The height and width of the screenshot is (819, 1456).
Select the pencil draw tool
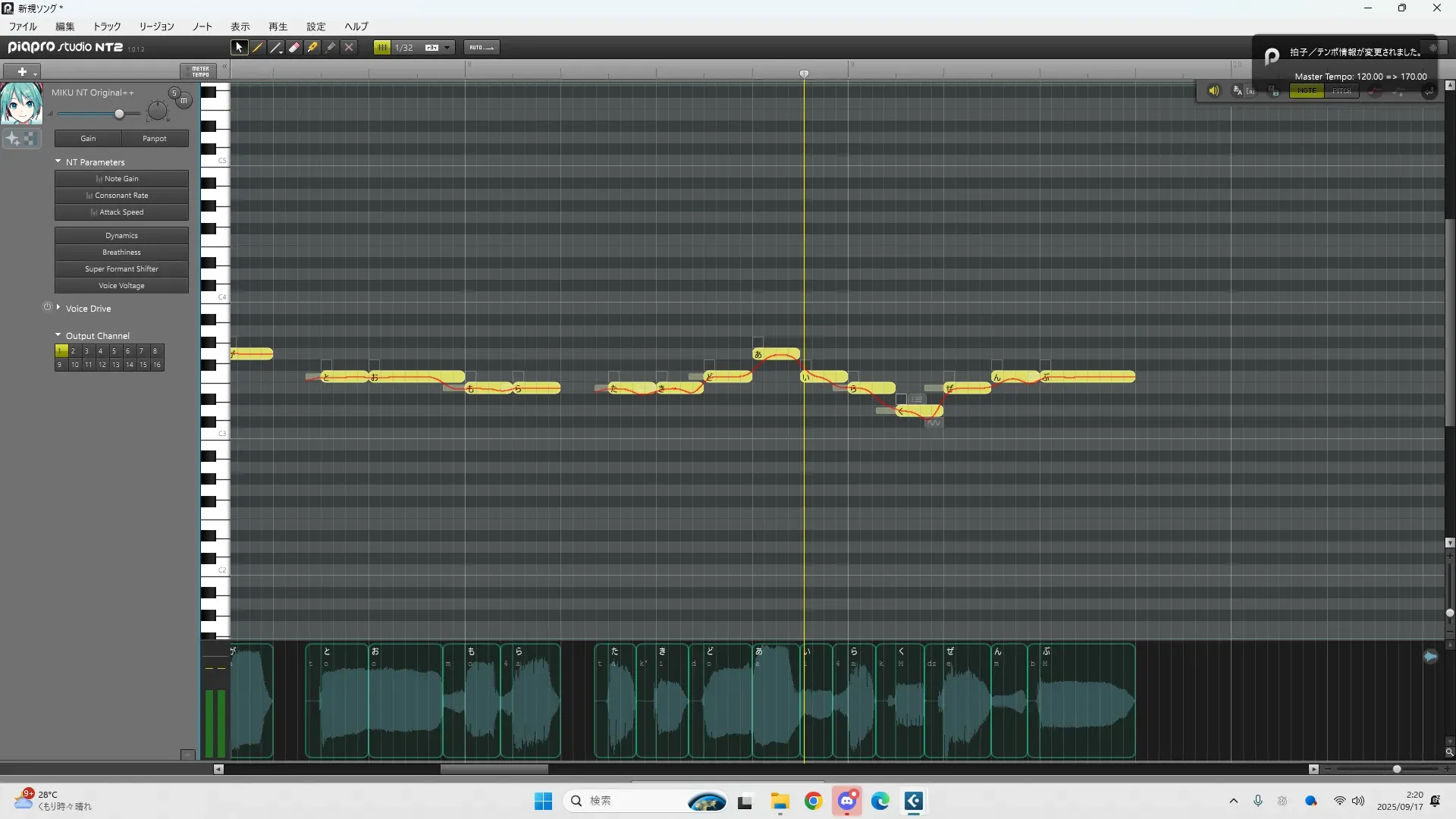[258, 47]
